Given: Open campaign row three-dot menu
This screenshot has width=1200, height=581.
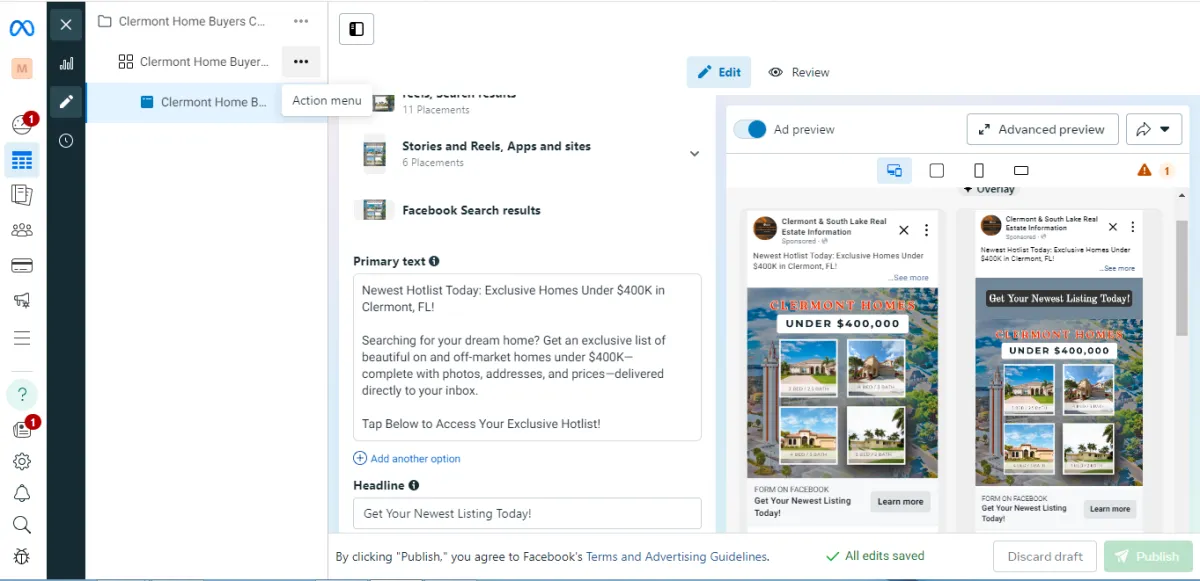Looking at the screenshot, I should 301,21.
